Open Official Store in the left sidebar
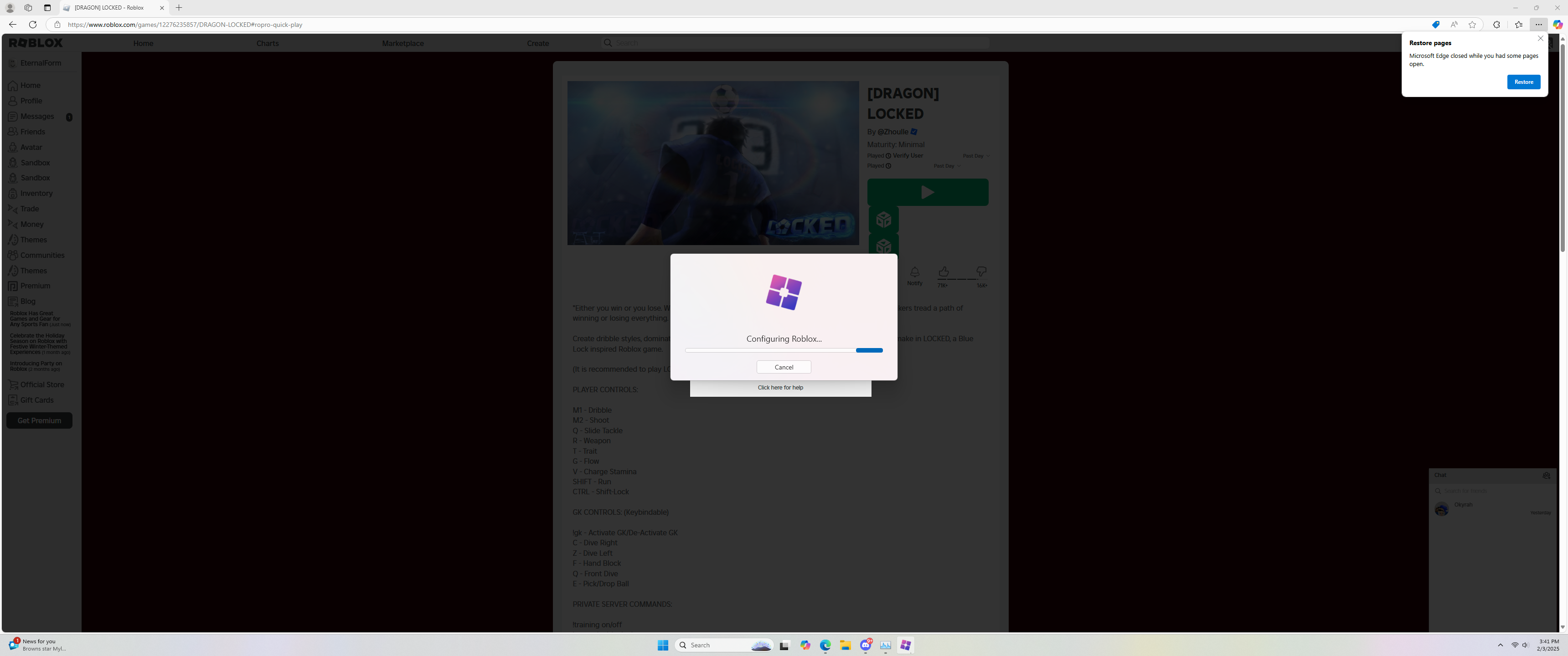The image size is (1568, 656). coord(36,384)
